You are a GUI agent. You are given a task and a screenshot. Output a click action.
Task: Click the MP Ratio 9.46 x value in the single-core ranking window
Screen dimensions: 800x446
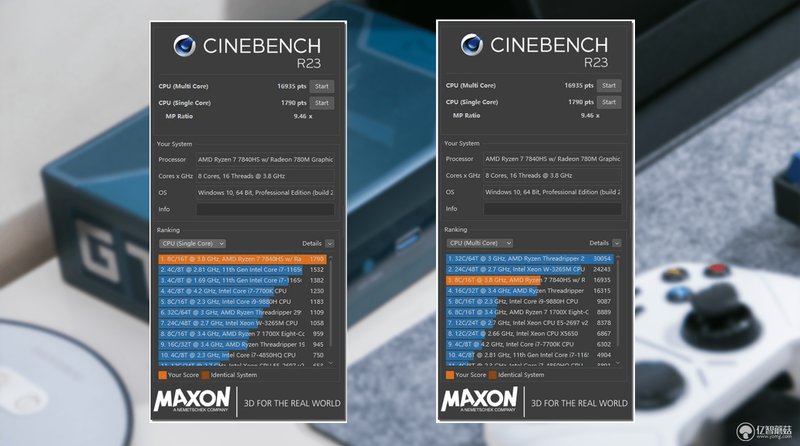pyautogui.click(x=303, y=116)
